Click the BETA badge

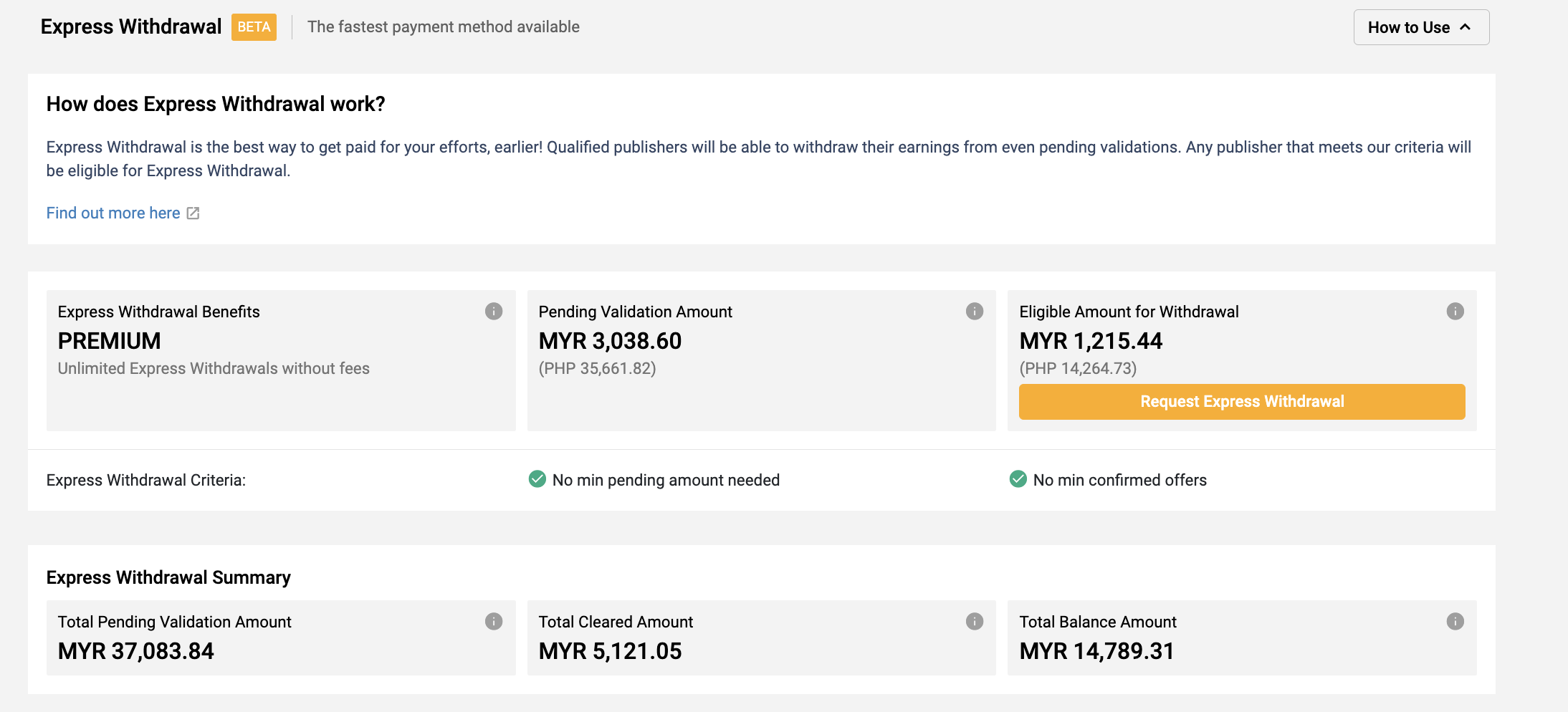point(254,27)
